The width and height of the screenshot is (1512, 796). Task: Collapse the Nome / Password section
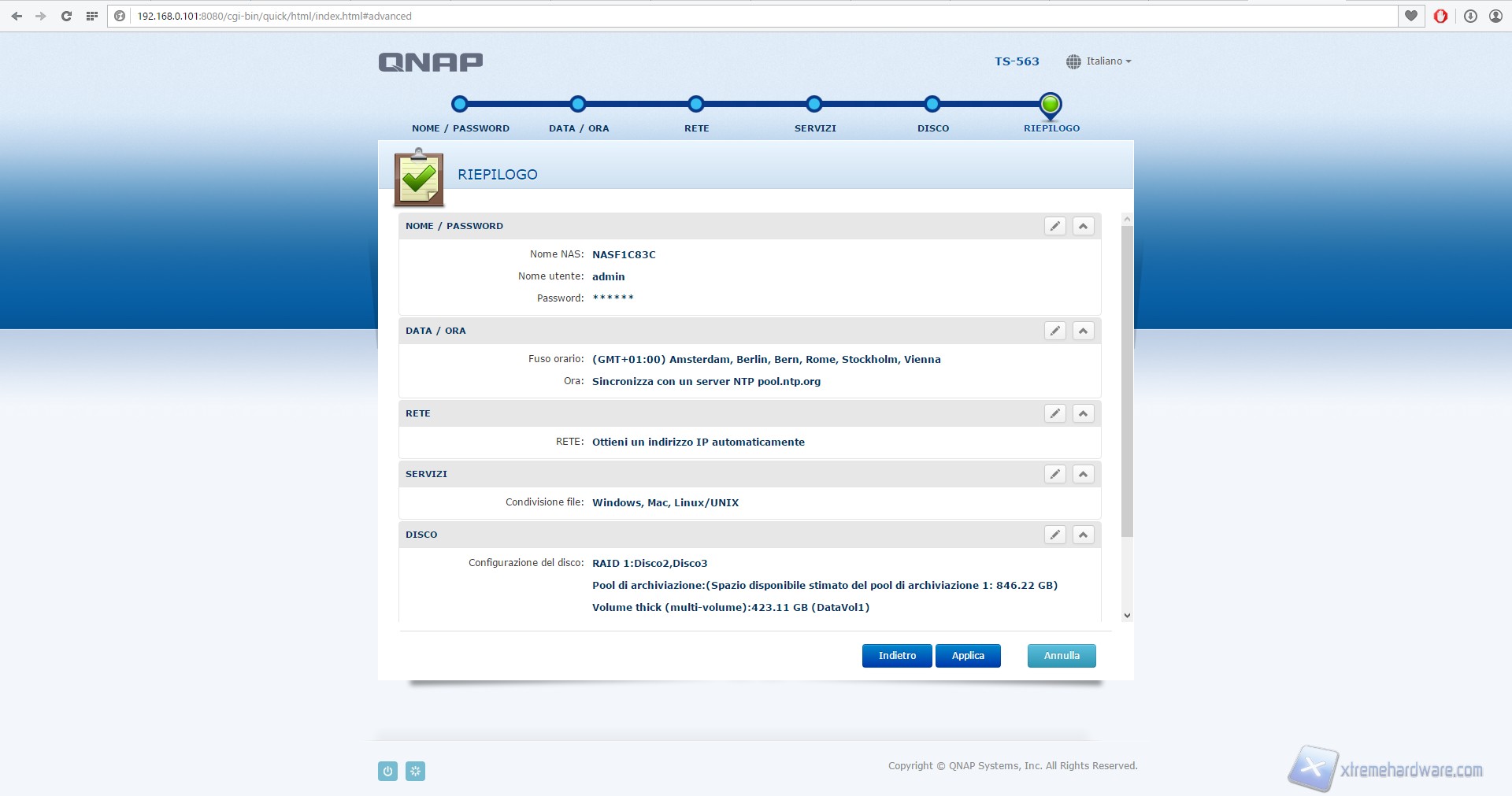click(1083, 226)
